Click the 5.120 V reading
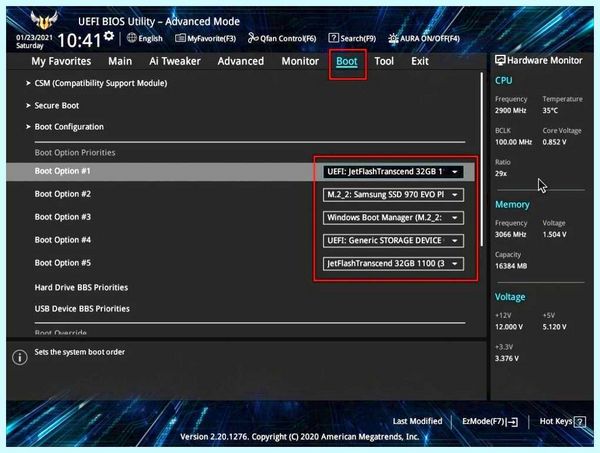Screen dimensions: 600x453 (554, 327)
